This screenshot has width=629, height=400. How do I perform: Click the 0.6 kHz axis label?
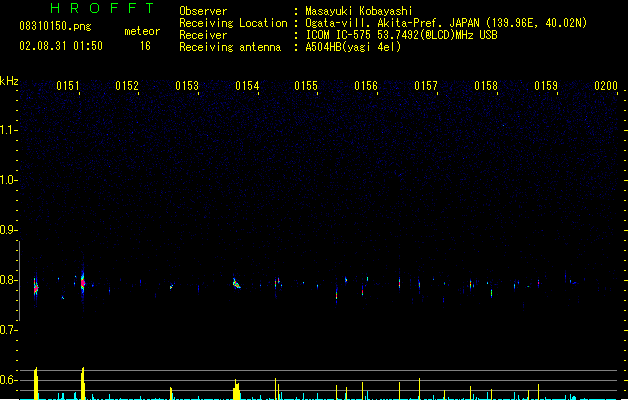[8, 380]
